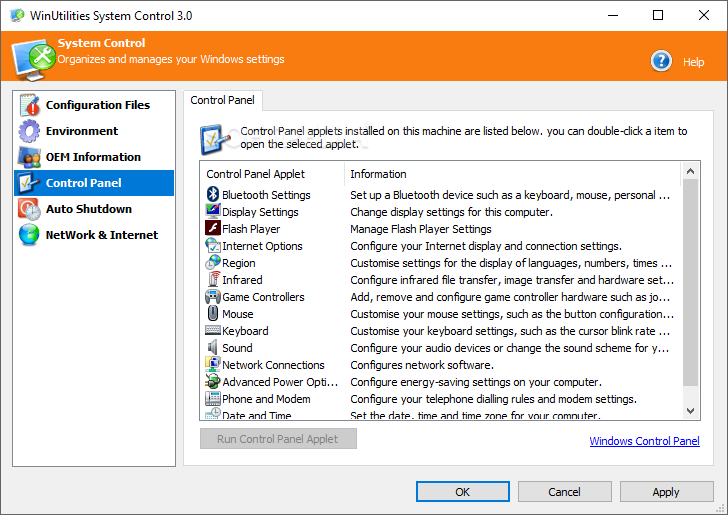
Task: Click the scrollbar down arrow
Action: 690,411
